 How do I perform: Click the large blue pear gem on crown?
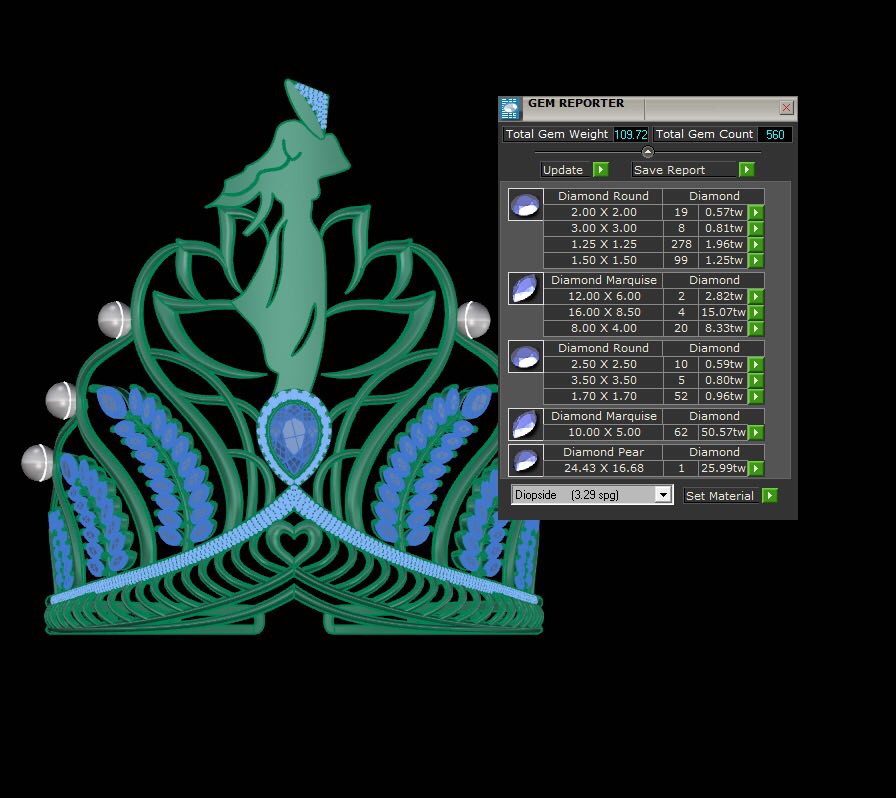(292, 438)
